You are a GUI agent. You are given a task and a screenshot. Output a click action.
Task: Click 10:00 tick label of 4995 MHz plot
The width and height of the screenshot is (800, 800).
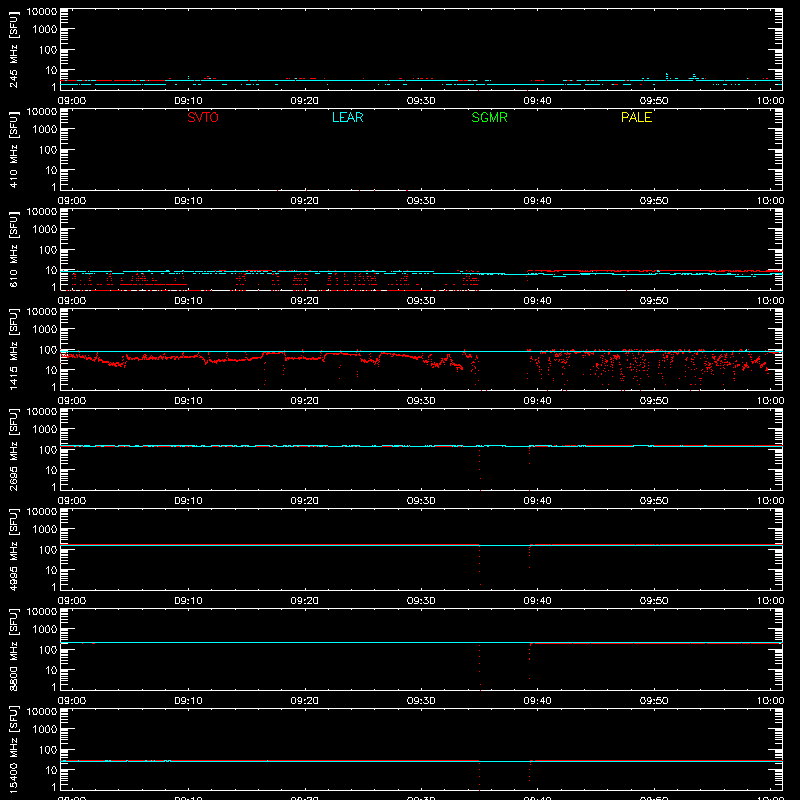point(770,601)
